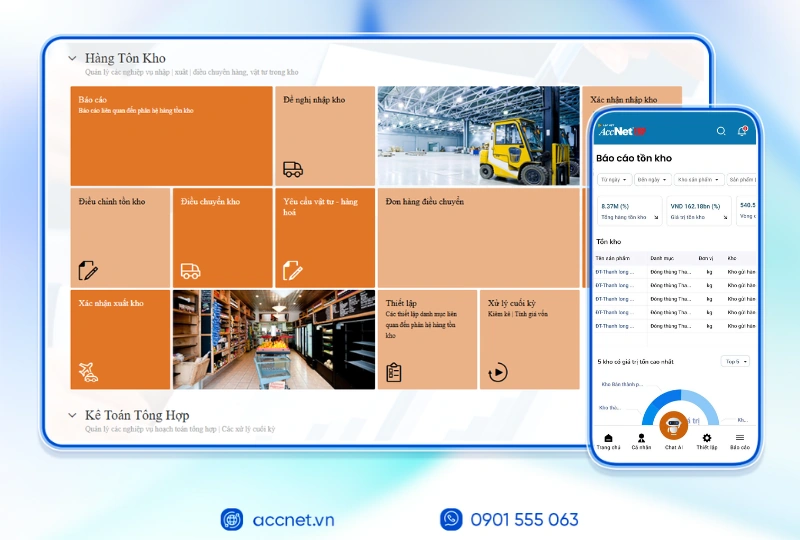800x540 pixels.
Task: Open the Đơn hàng điều chuyển tile
Action: tap(479, 238)
